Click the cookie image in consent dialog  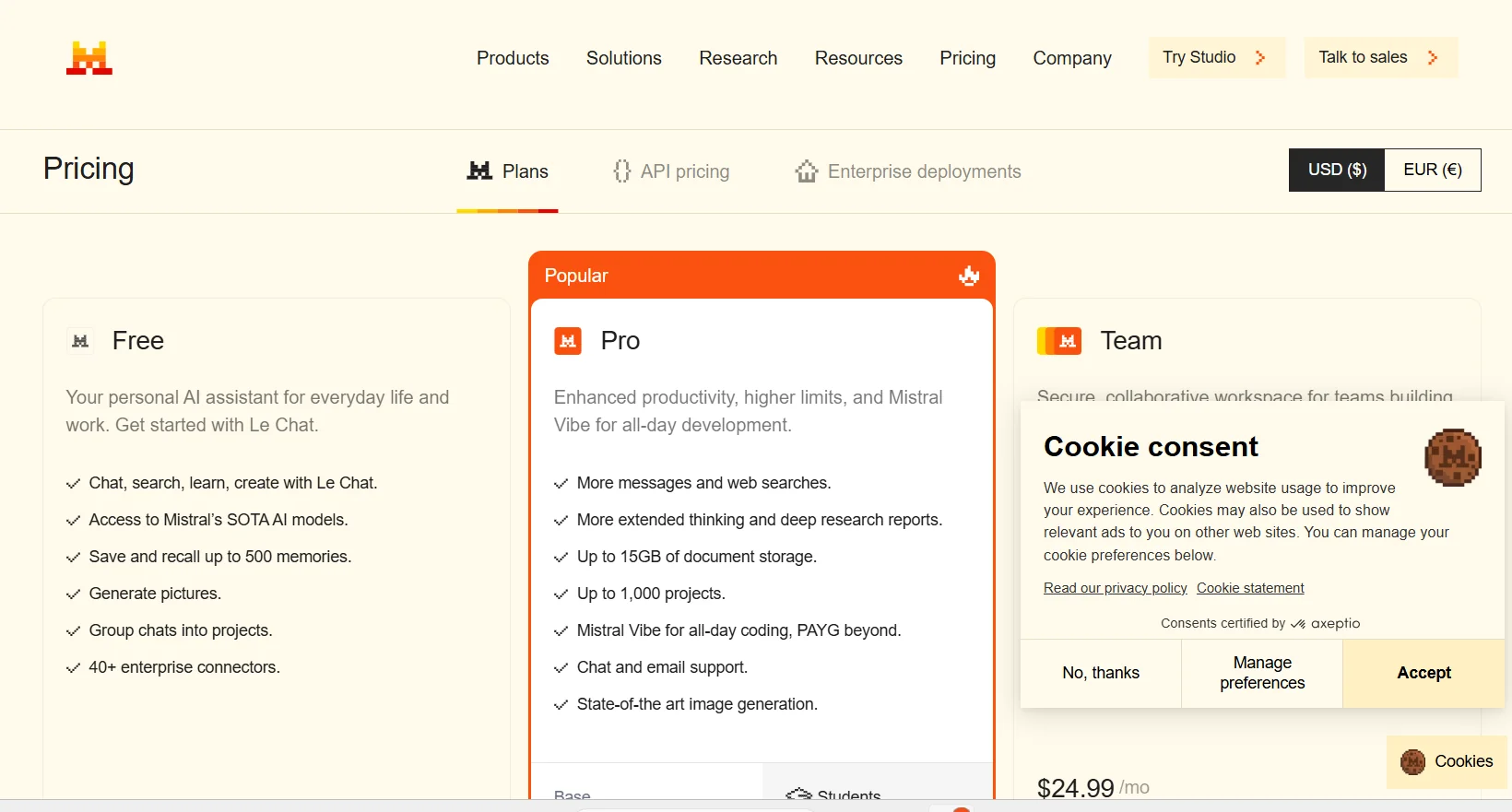(x=1452, y=457)
